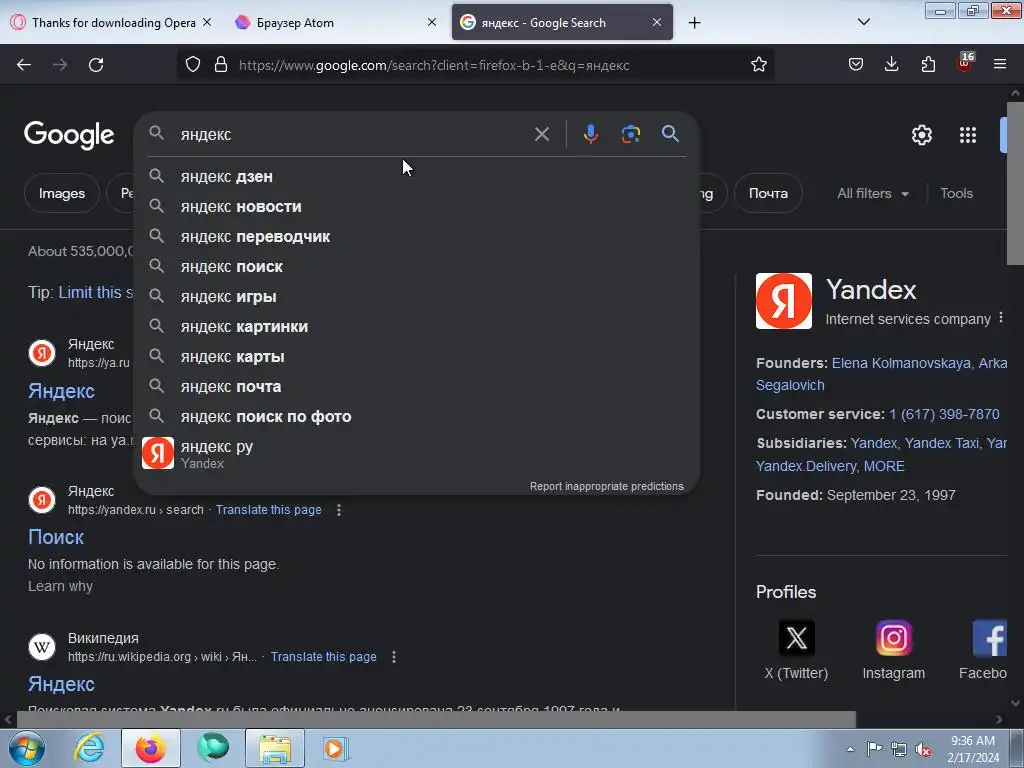The image size is (1024, 768).
Task: Open founder Elena Kolmanovskaya link
Action: coord(901,363)
